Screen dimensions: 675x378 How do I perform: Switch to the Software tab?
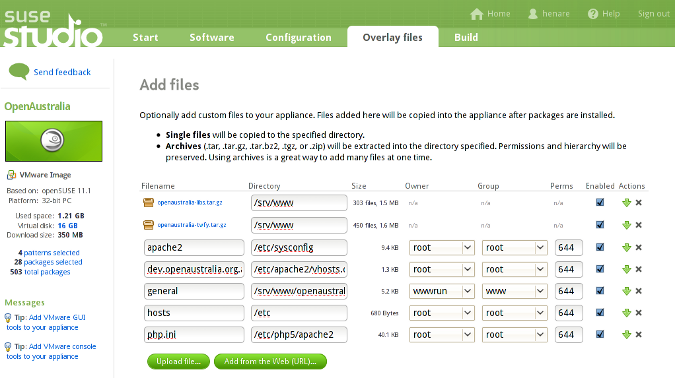212,37
